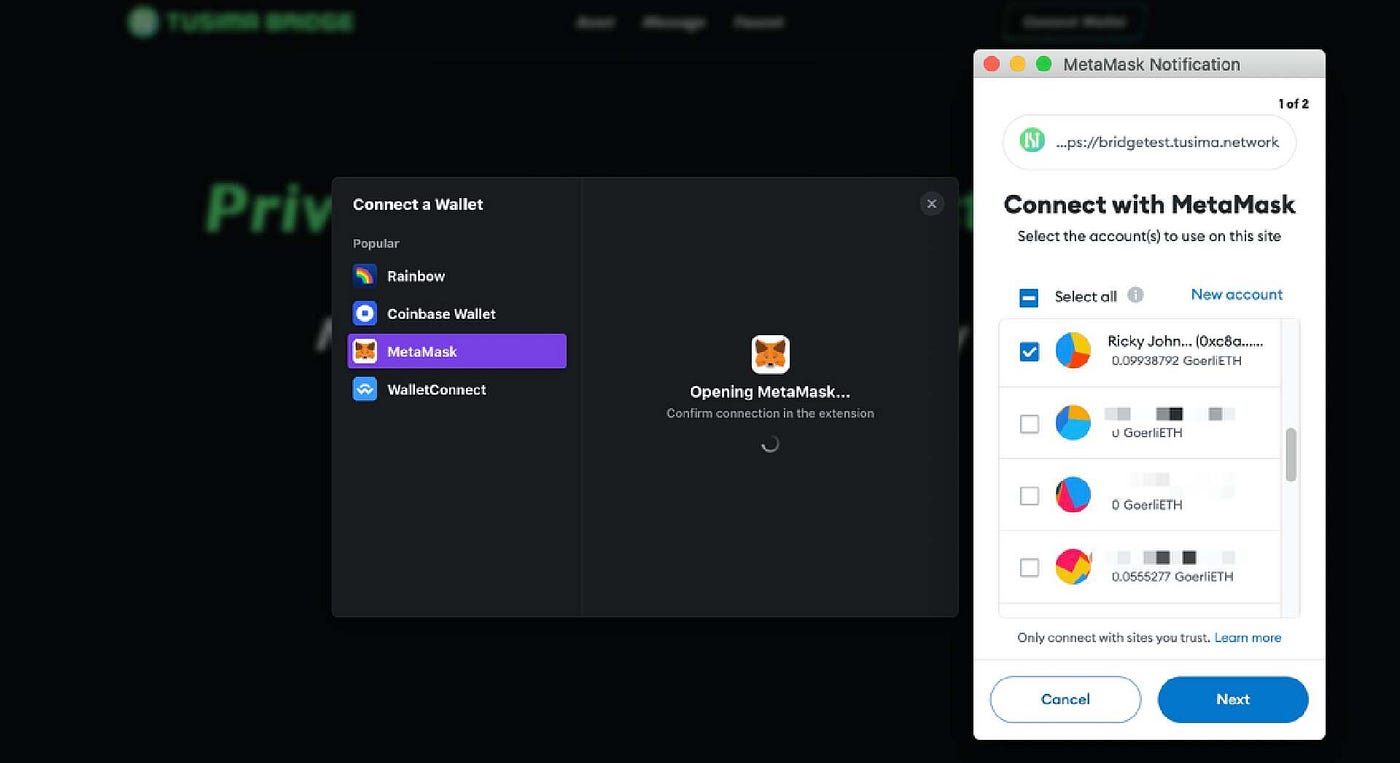This screenshot has width=1400, height=763.
Task: Select the MetaMask wallet row
Action: pyautogui.click(x=457, y=352)
